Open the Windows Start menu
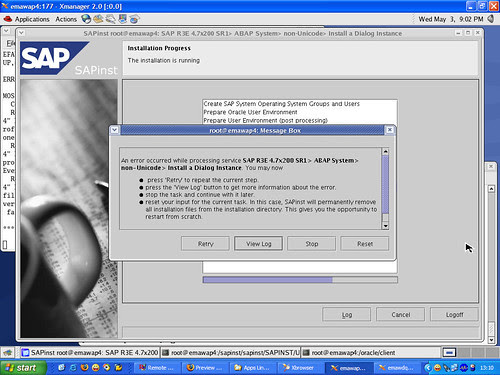This screenshot has width=500, height=375. point(23,368)
